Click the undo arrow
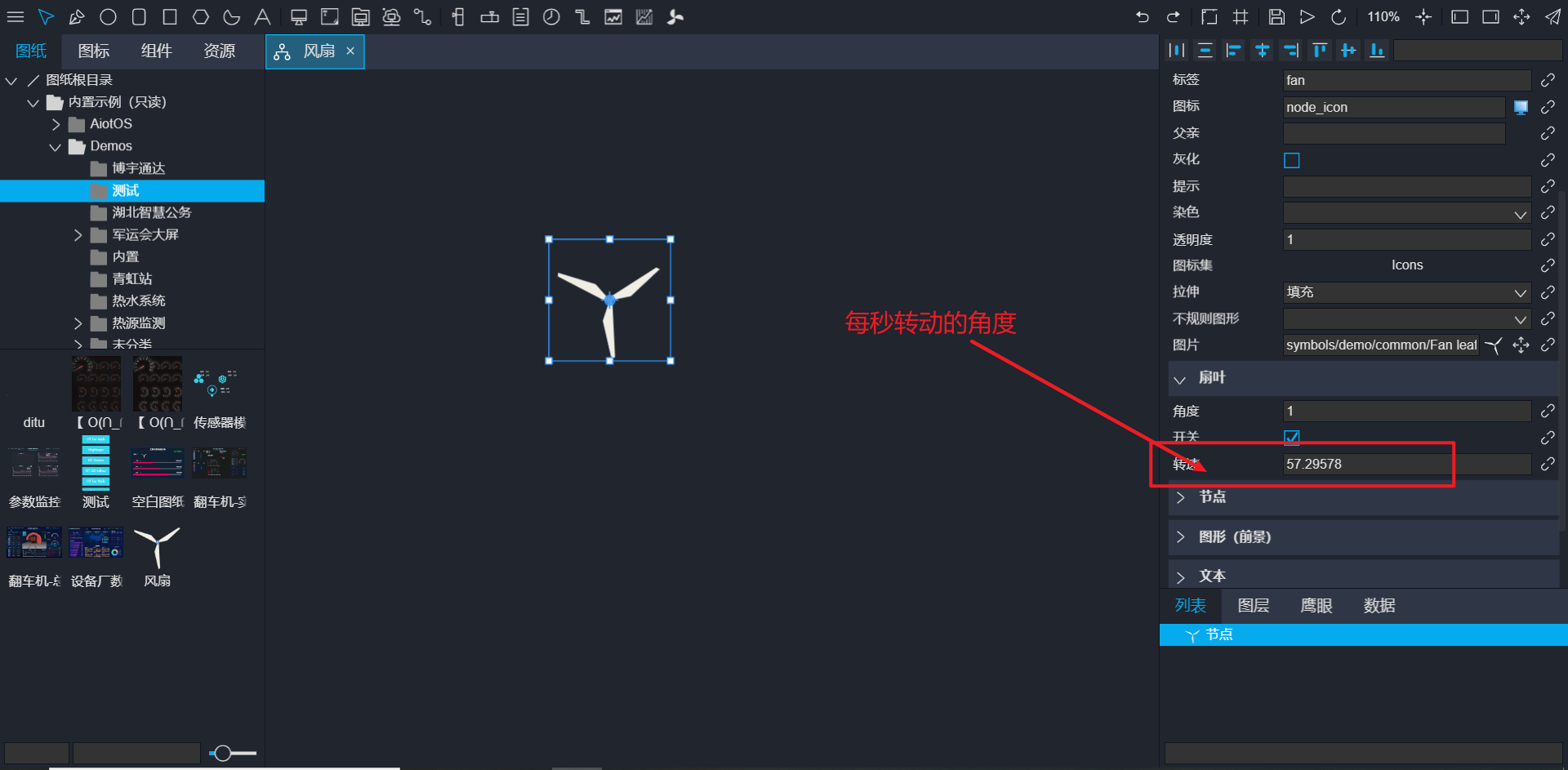 coord(1142,17)
